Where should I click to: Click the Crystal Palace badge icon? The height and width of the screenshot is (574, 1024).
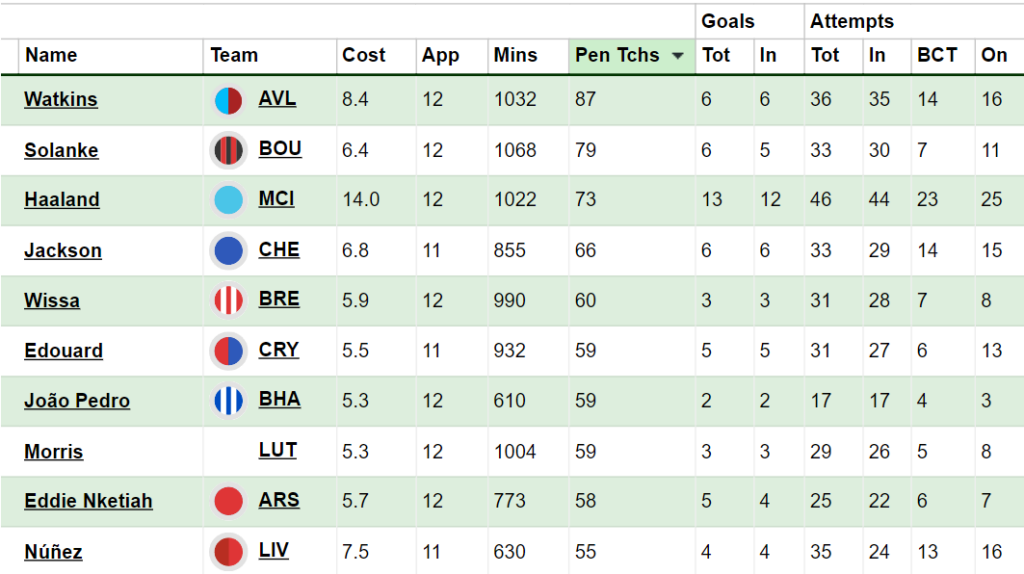click(x=229, y=351)
